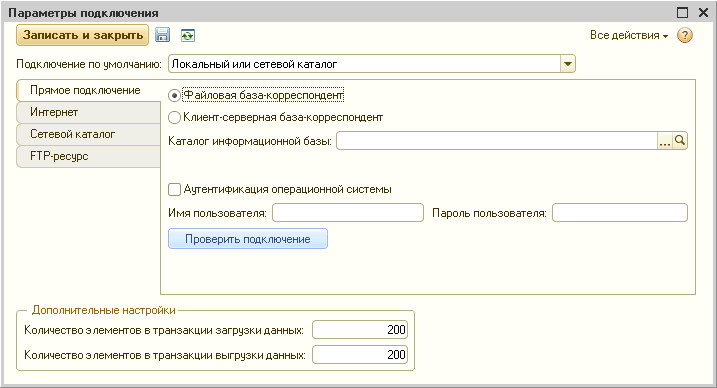
Task: Select Клиент-серверная база-корреспондент radio button
Action: point(174,117)
